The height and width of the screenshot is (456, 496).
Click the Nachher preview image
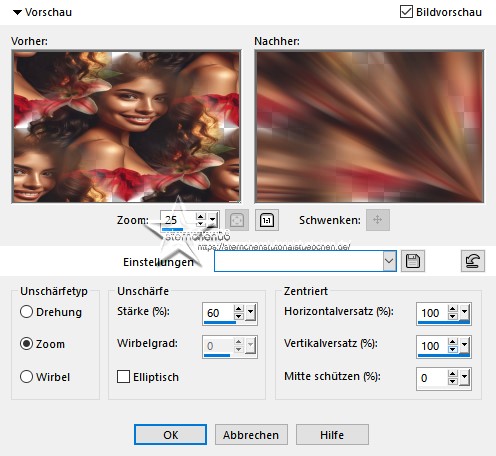click(x=369, y=127)
